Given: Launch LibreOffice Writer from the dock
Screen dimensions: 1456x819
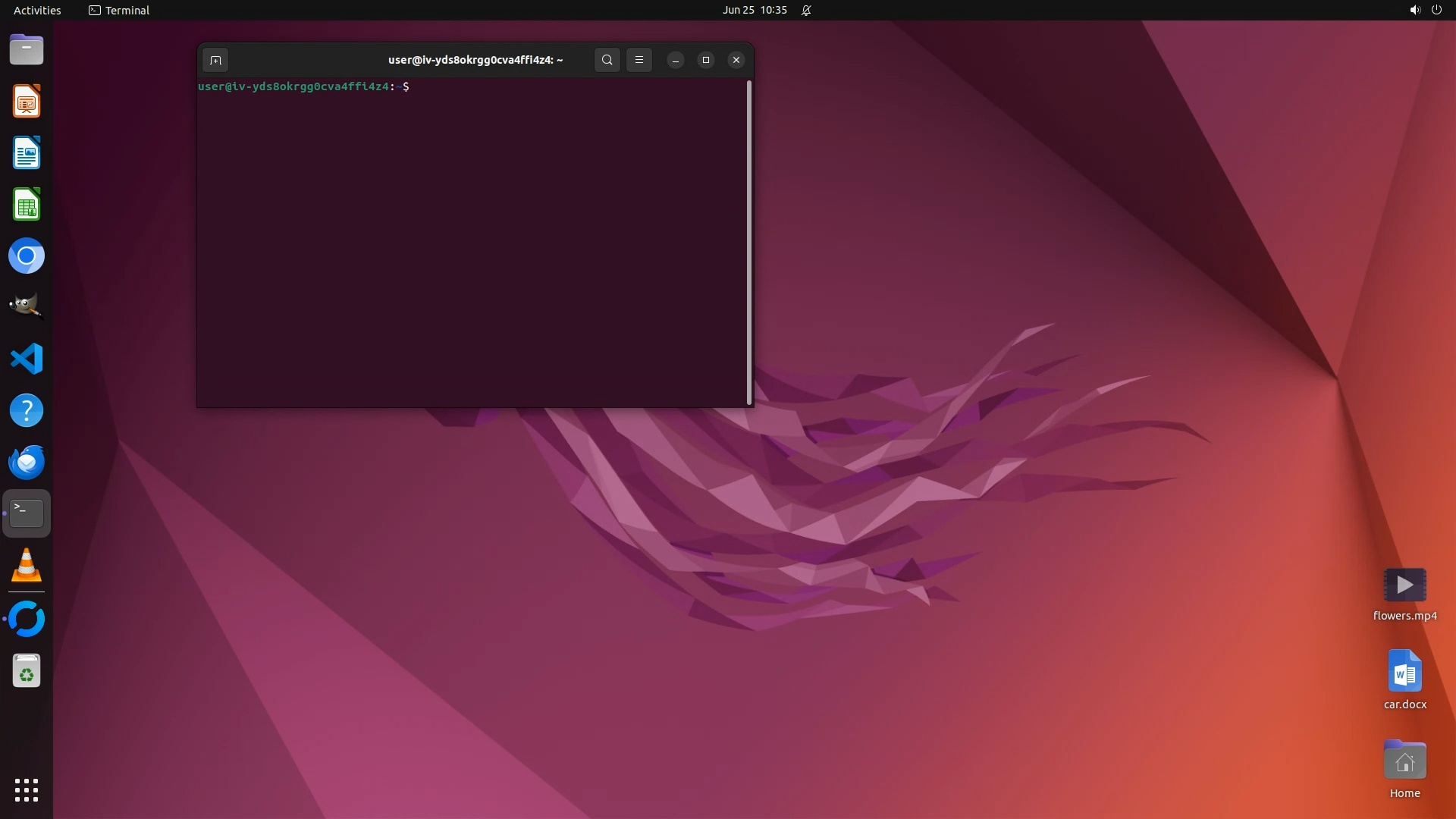Looking at the screenshot, I should click(x=27, y=153).
